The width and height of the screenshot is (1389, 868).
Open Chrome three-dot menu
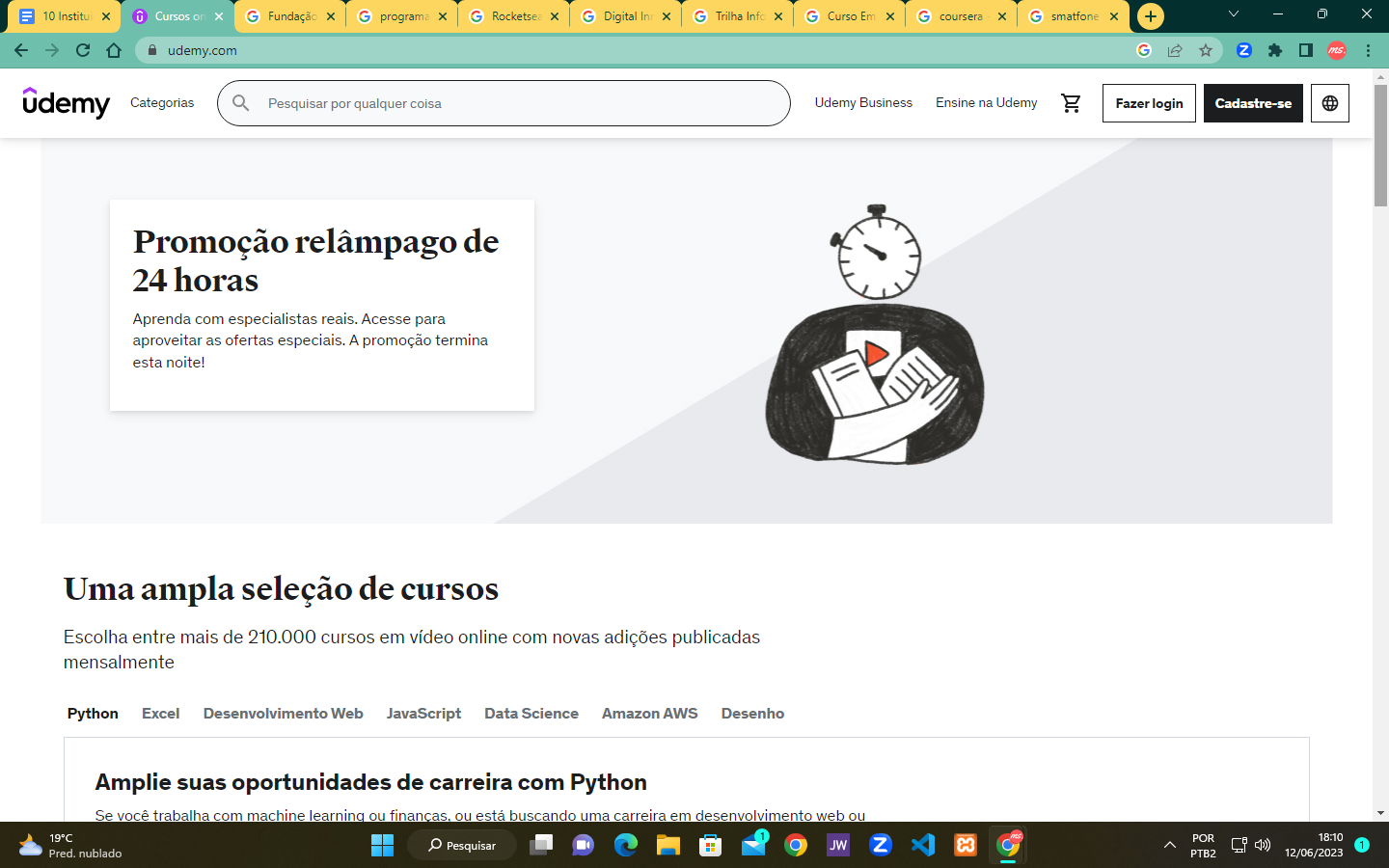(x=1368, y=50)
